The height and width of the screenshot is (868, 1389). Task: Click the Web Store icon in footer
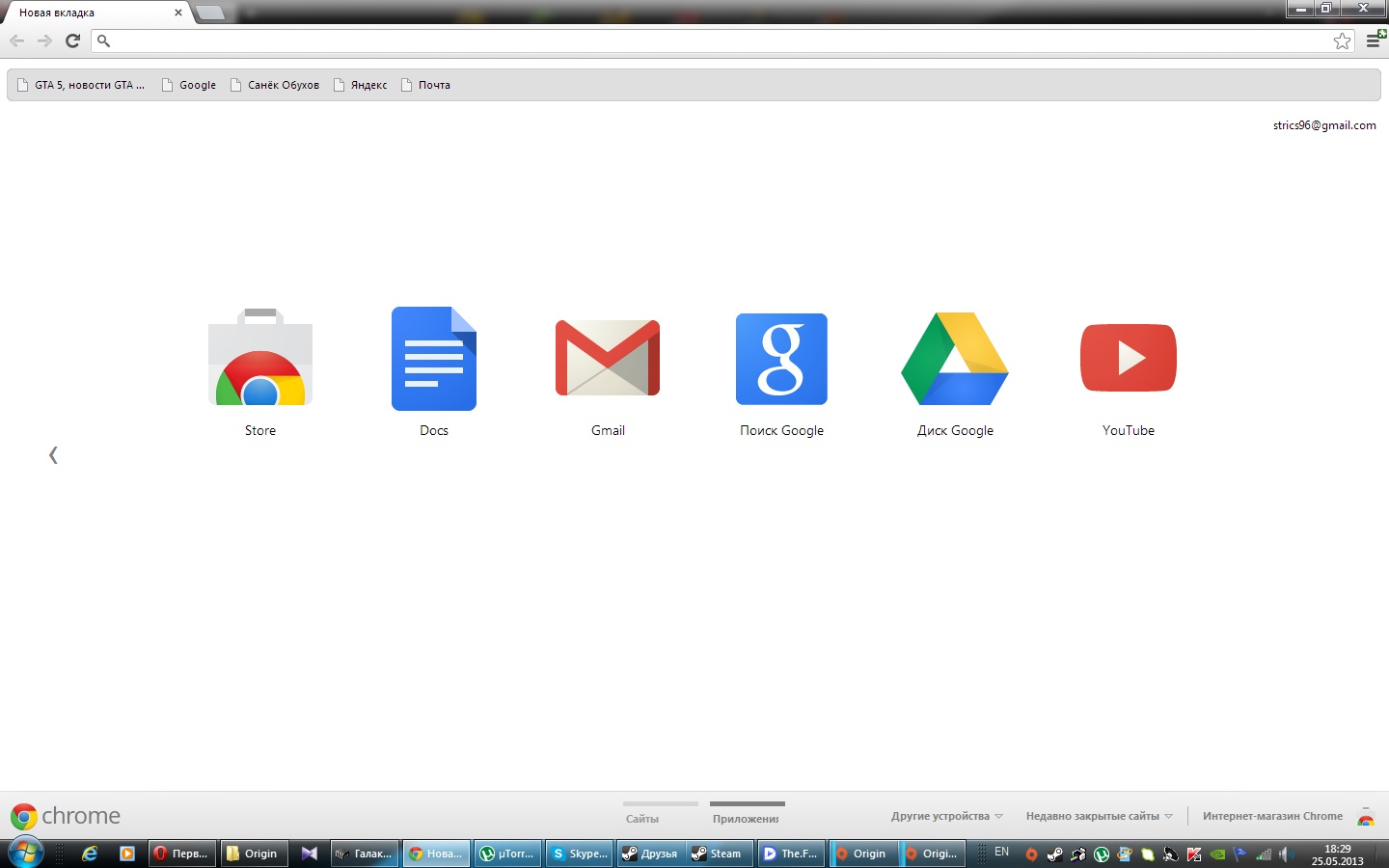[1365, 817]
